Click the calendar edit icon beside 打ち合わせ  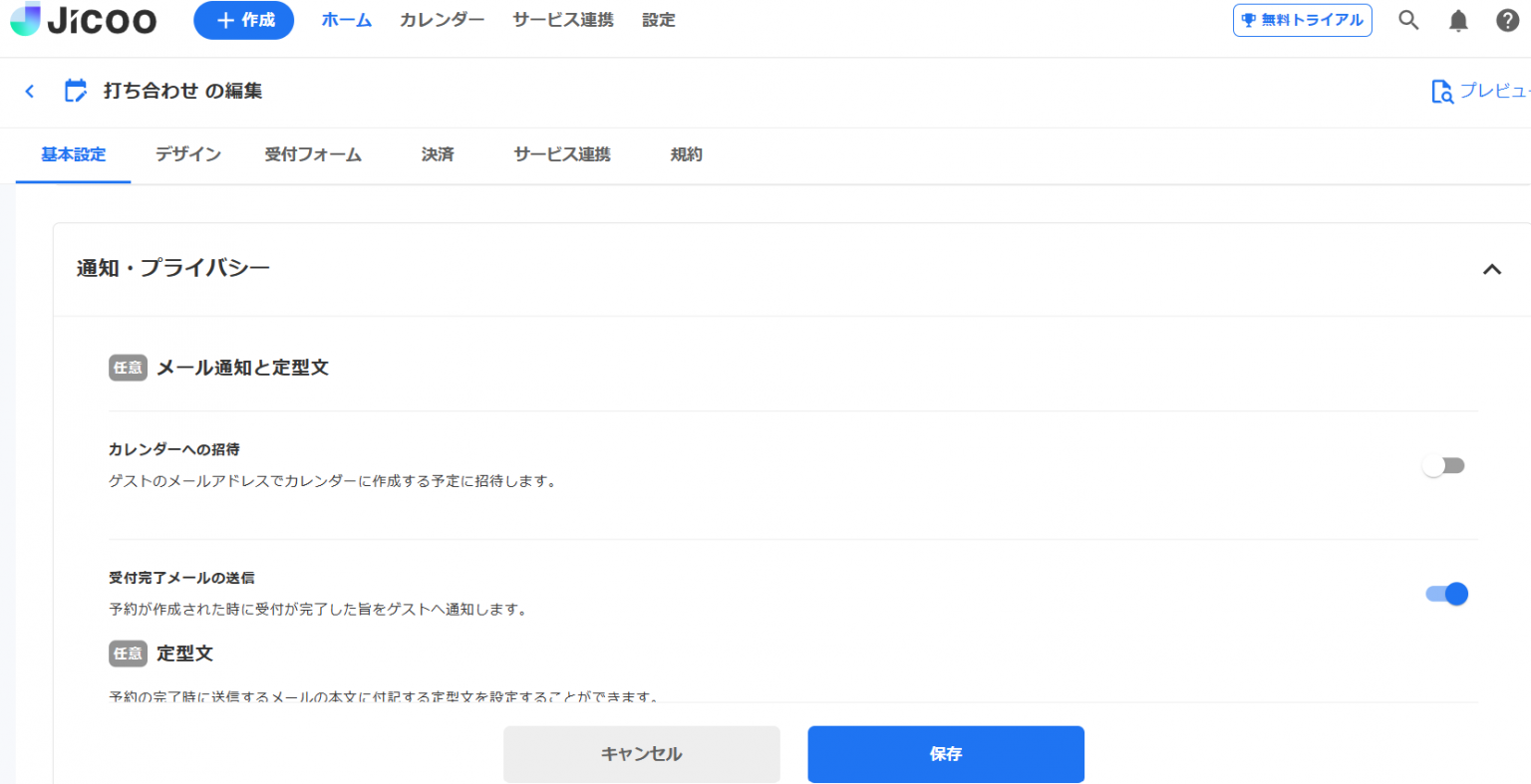pos(75,91)
